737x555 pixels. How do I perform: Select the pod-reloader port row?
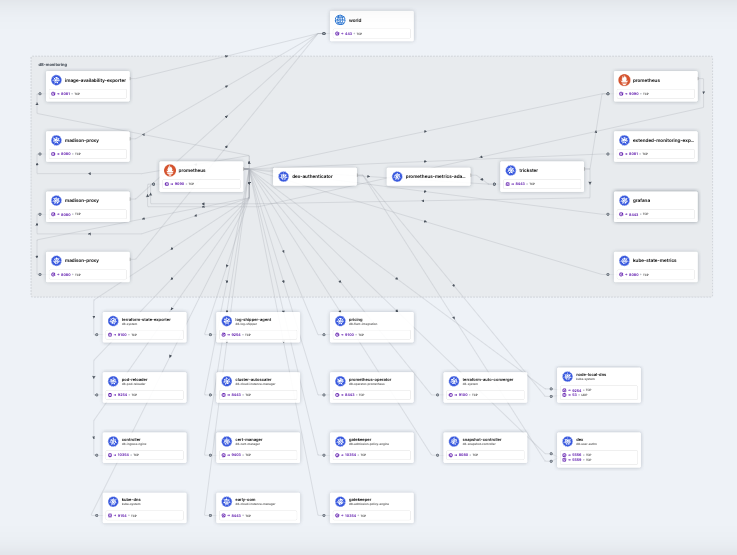click(145, 395)
